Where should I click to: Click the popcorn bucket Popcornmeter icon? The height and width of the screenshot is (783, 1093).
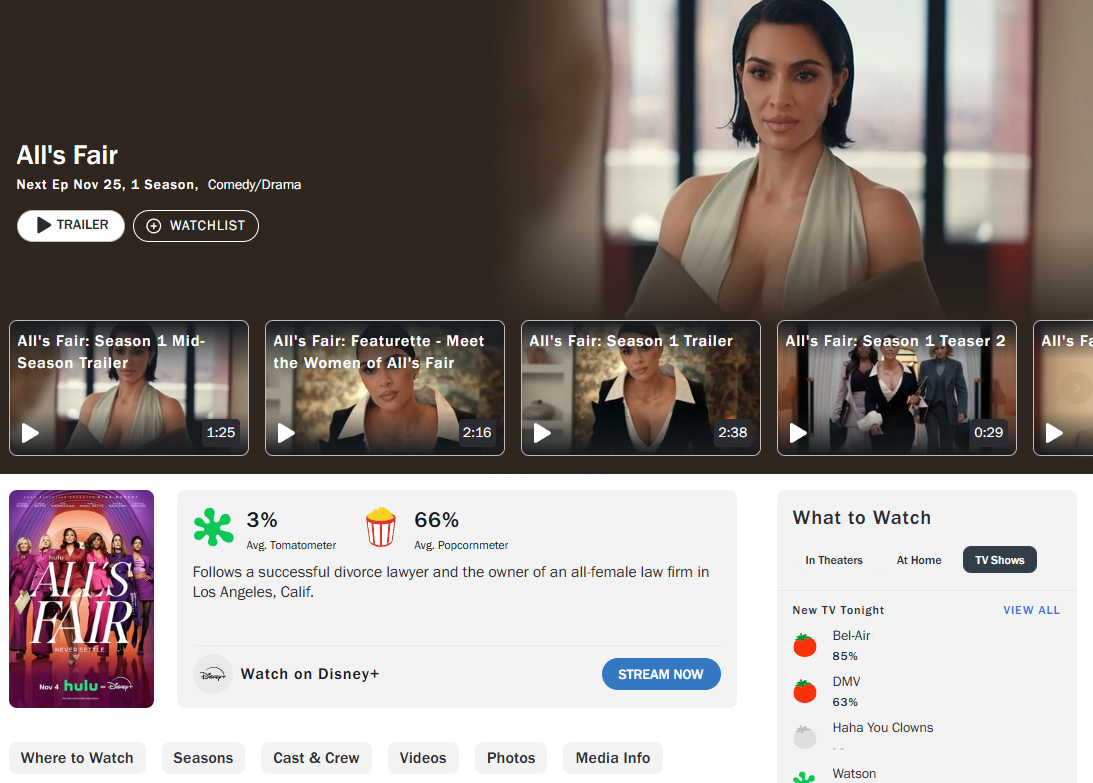(x=381, y=528)
